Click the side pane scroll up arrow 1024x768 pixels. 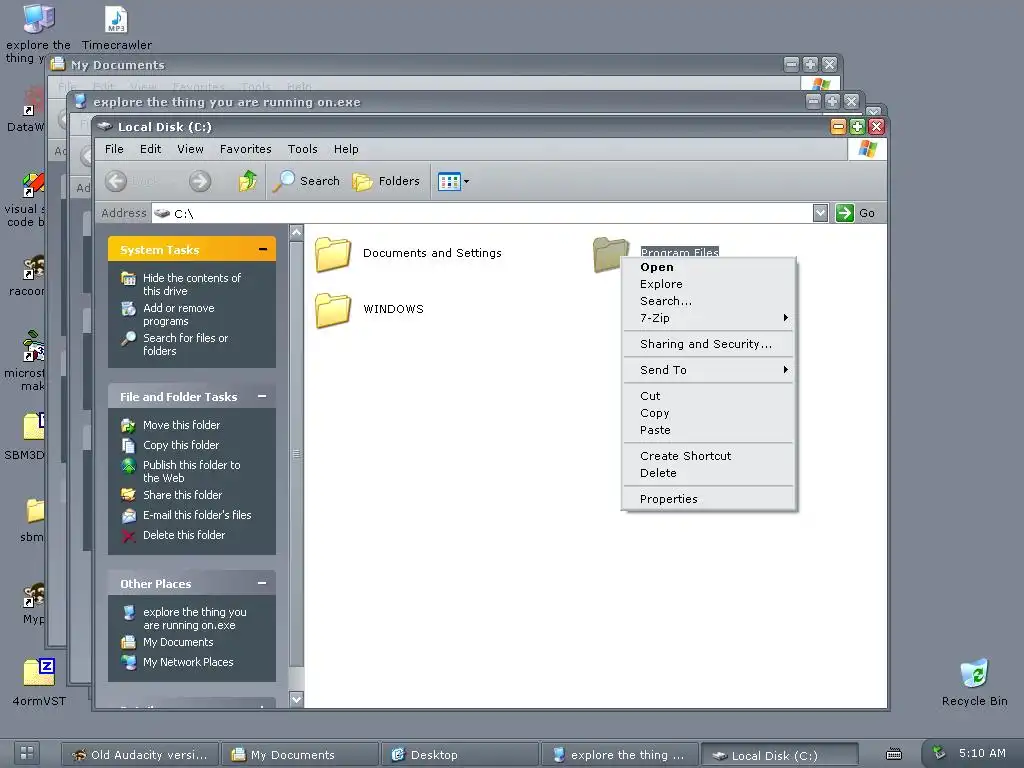click(x=296, y=232)
